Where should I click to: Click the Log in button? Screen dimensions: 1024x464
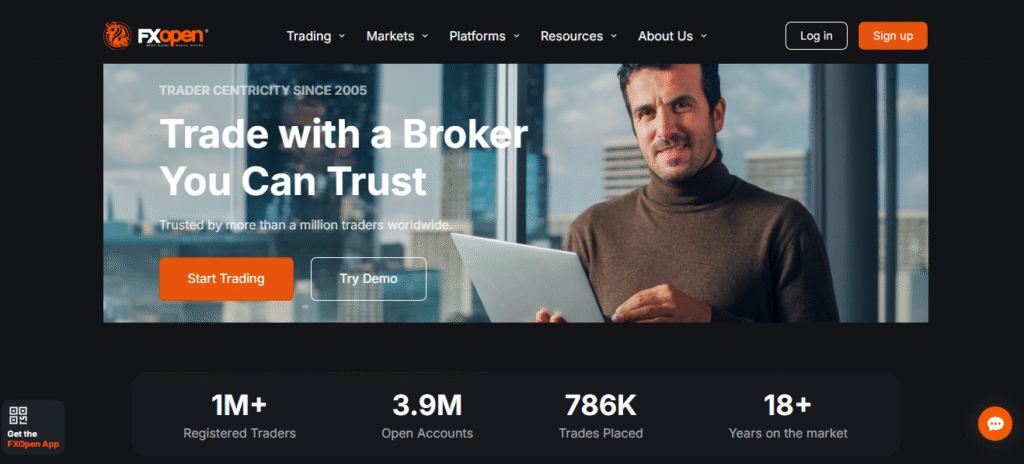click(816, 36)
